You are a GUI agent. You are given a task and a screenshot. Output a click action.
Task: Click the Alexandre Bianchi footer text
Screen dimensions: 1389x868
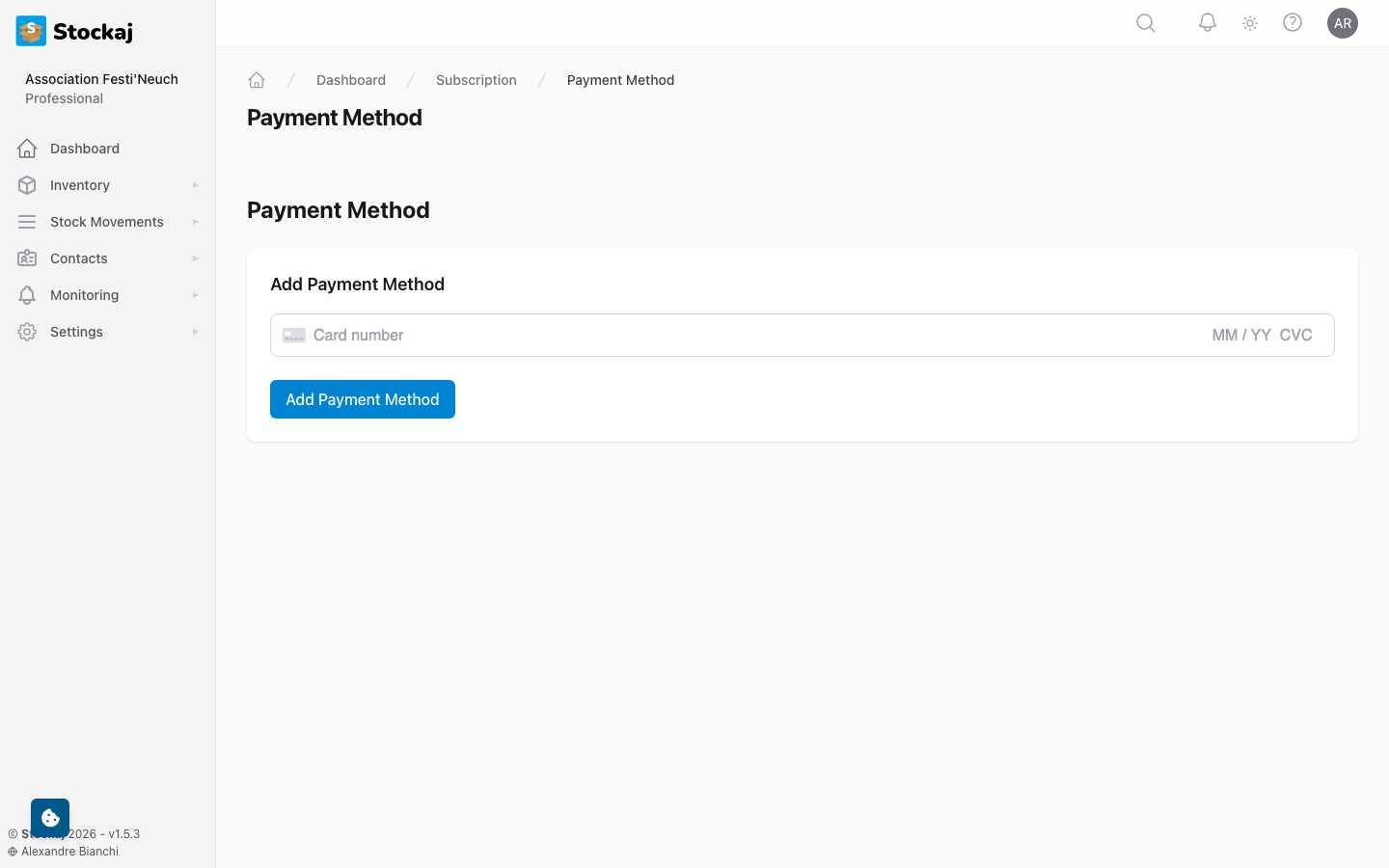click(x=69, y=852)
